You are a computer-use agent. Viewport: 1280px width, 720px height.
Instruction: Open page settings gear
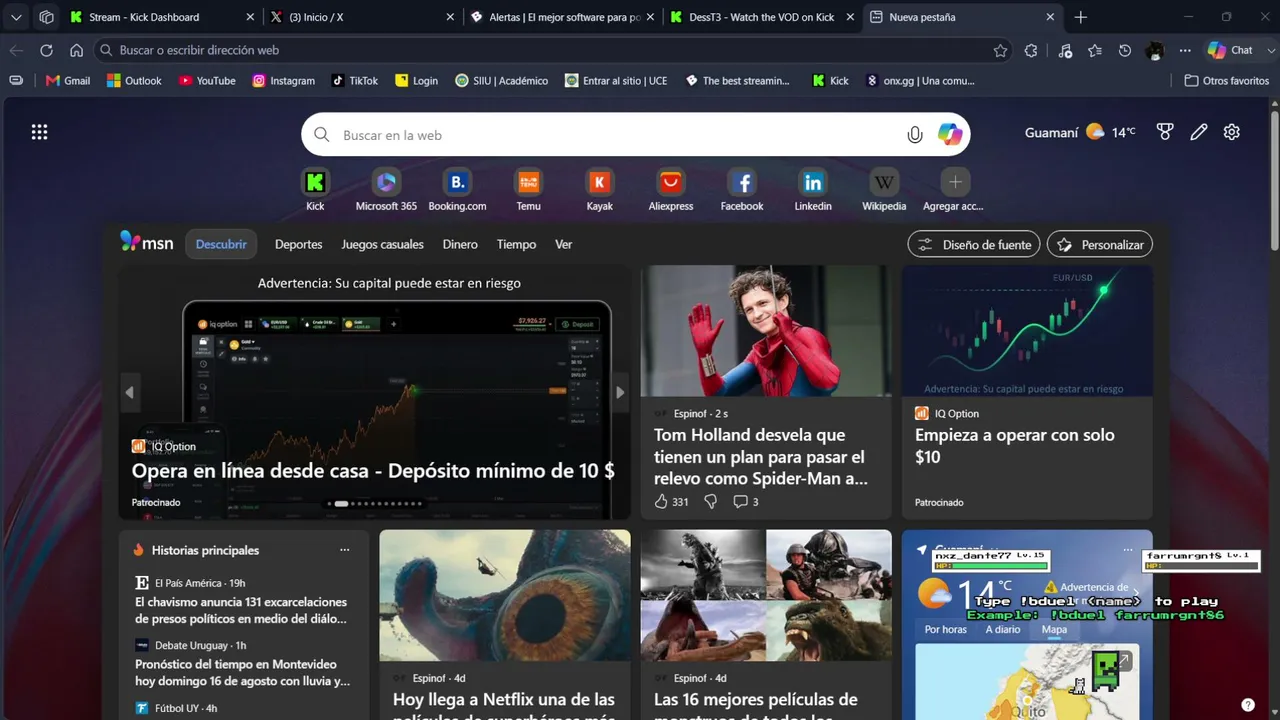1232,132
